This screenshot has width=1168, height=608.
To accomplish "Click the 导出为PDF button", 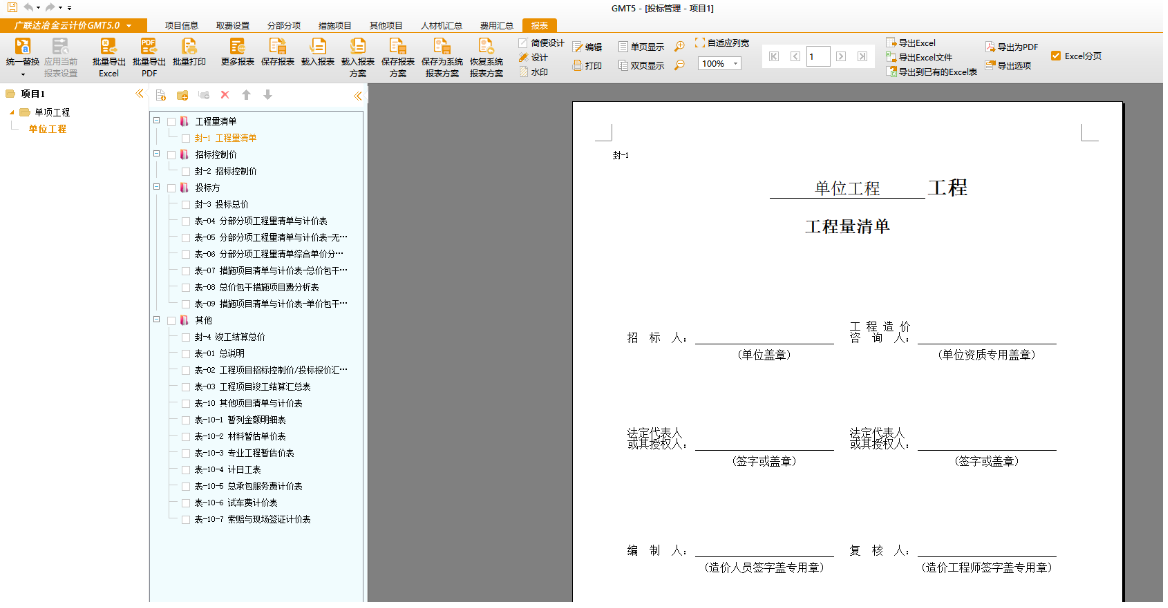I will coord(1011,47).
